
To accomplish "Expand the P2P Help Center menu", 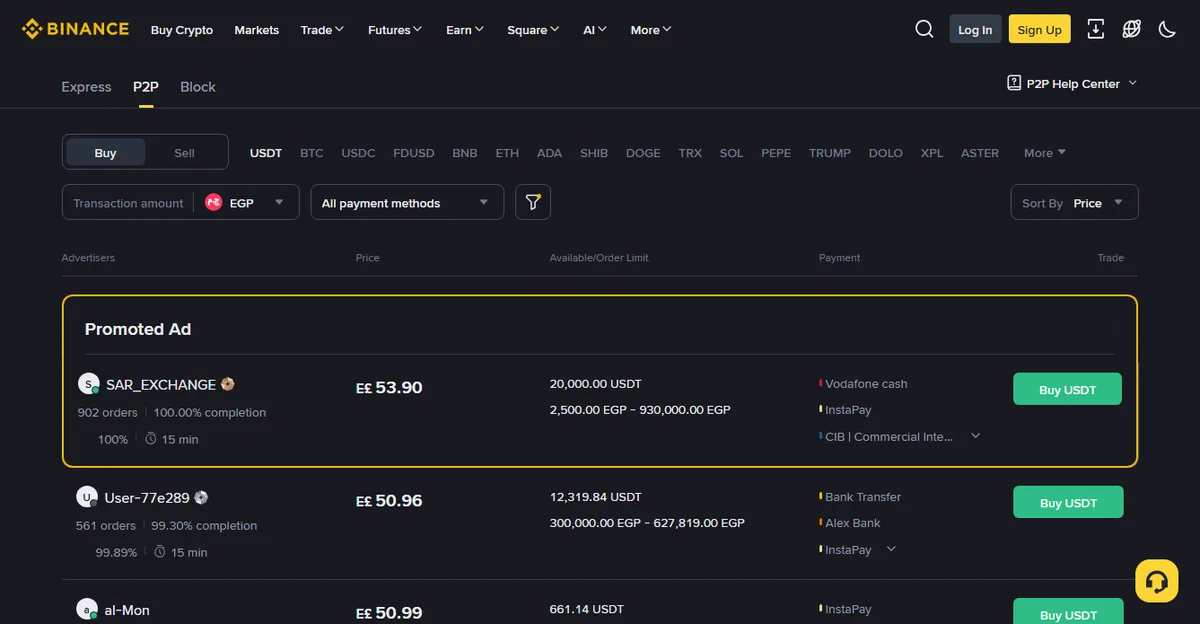I will coord(1133,83).
